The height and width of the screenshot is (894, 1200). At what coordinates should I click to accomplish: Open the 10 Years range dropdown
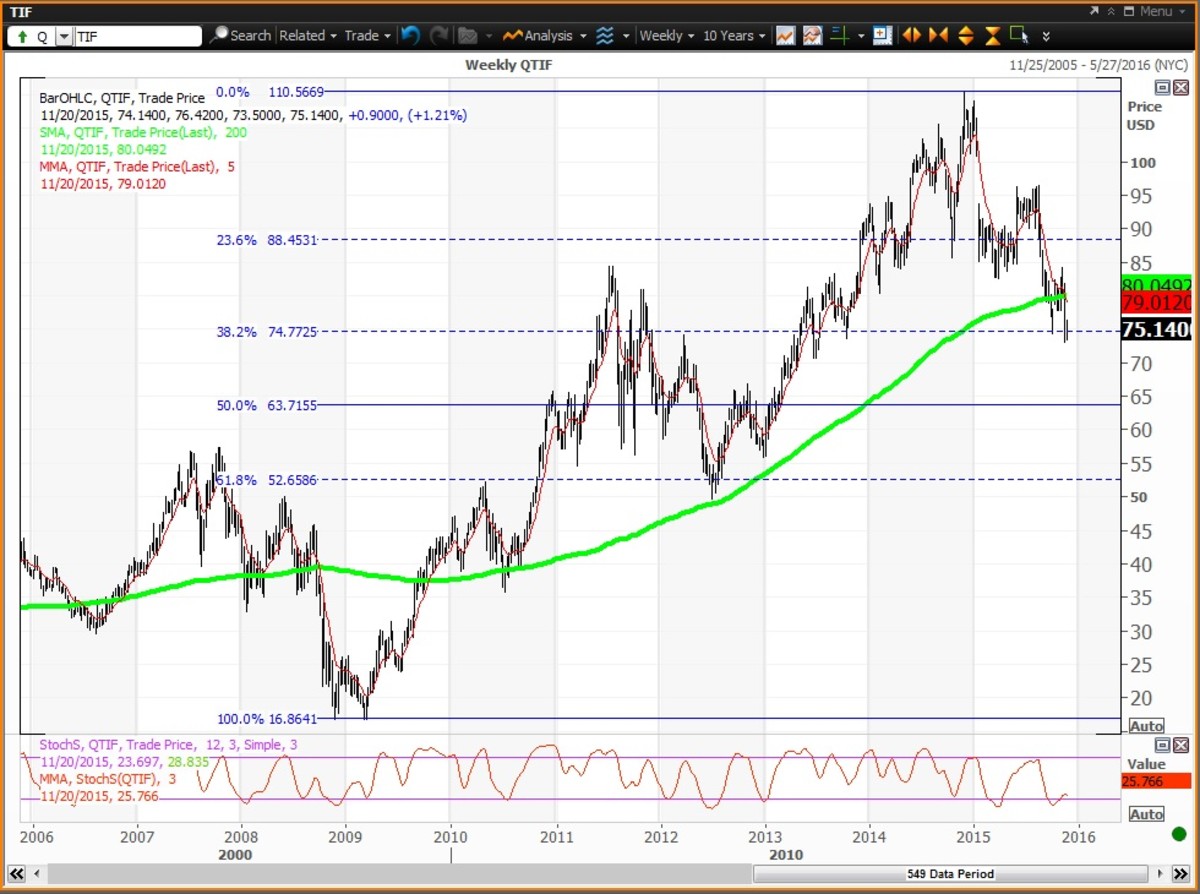coord(734,36)
